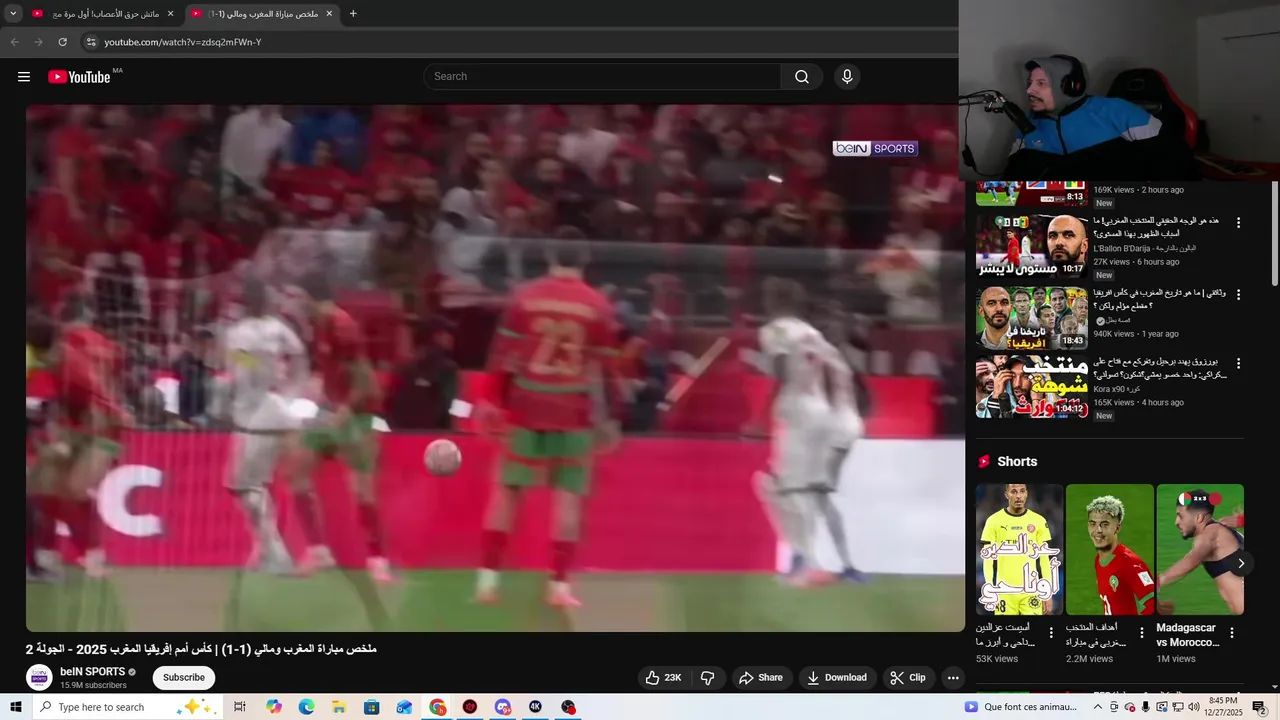Open the 4K app taskbar icon
1280x720 pixels.
coord(536,707)
